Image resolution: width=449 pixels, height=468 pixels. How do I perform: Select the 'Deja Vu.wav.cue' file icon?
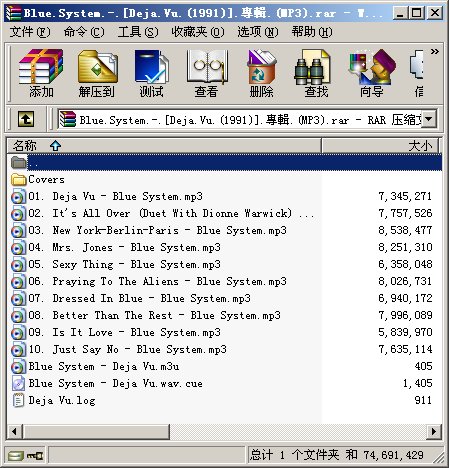pos(18,383)
